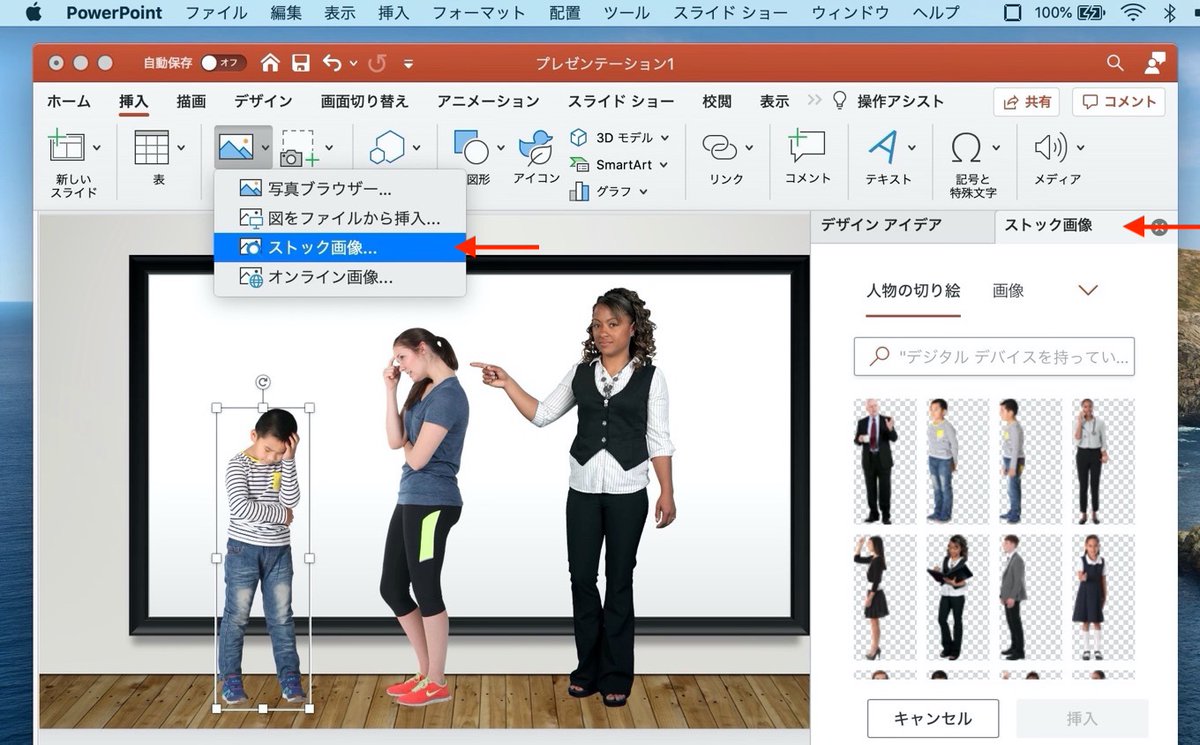Click the New Slide icon
Screen dimensions: 1200x745
66,146
